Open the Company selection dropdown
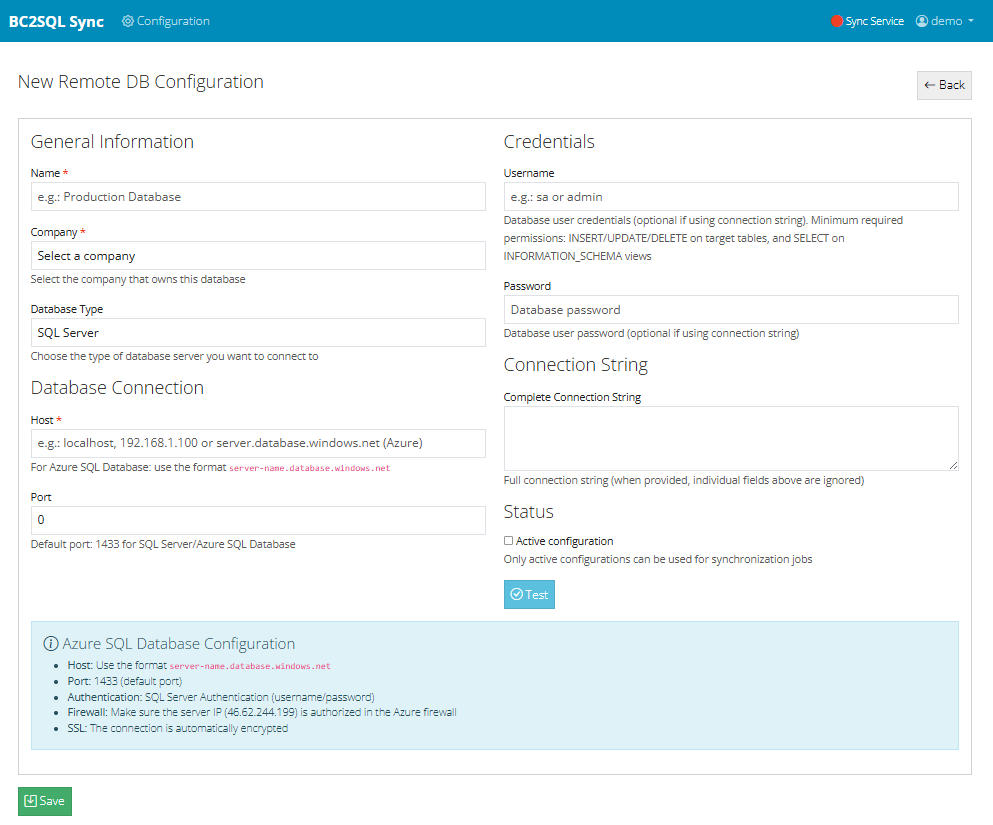Screen dimensions: 993x825 tap(257, 256)
